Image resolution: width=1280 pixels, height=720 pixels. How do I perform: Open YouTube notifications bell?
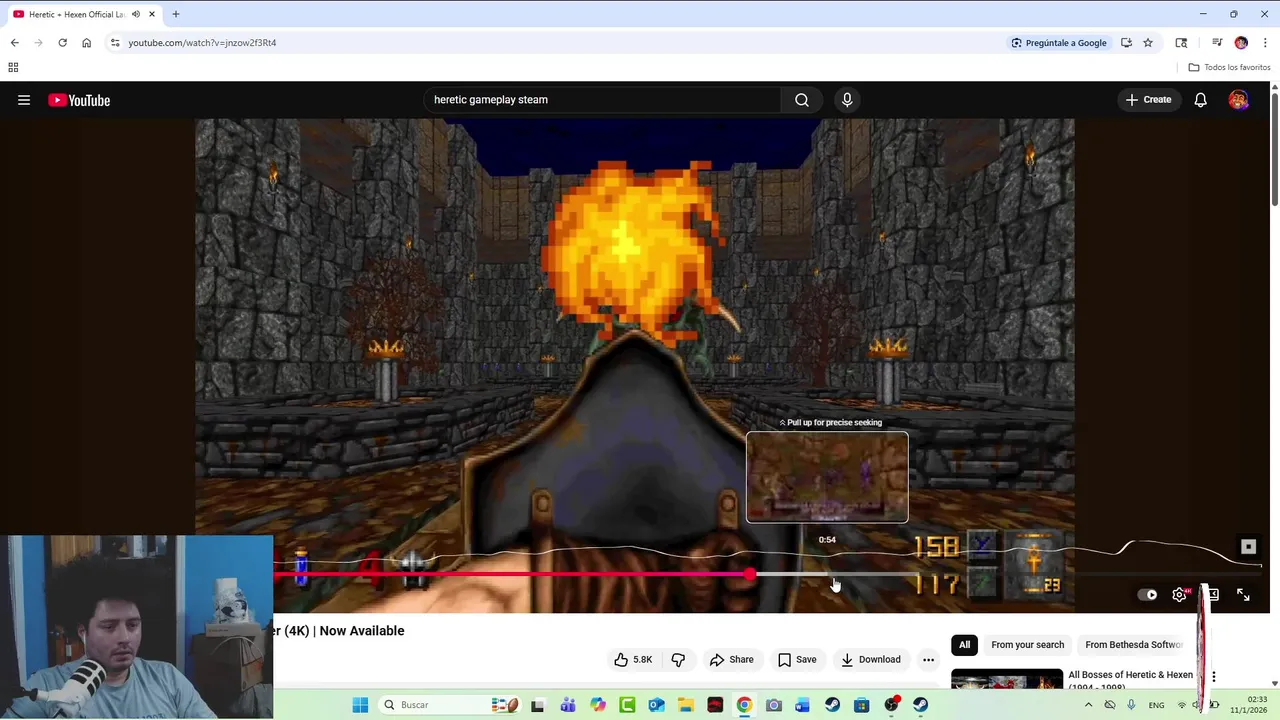point(1200,100)
